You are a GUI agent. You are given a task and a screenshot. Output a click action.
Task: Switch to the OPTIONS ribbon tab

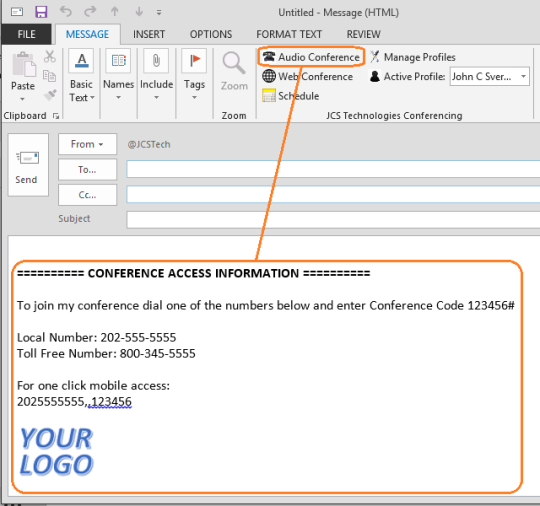coord(211,34)
